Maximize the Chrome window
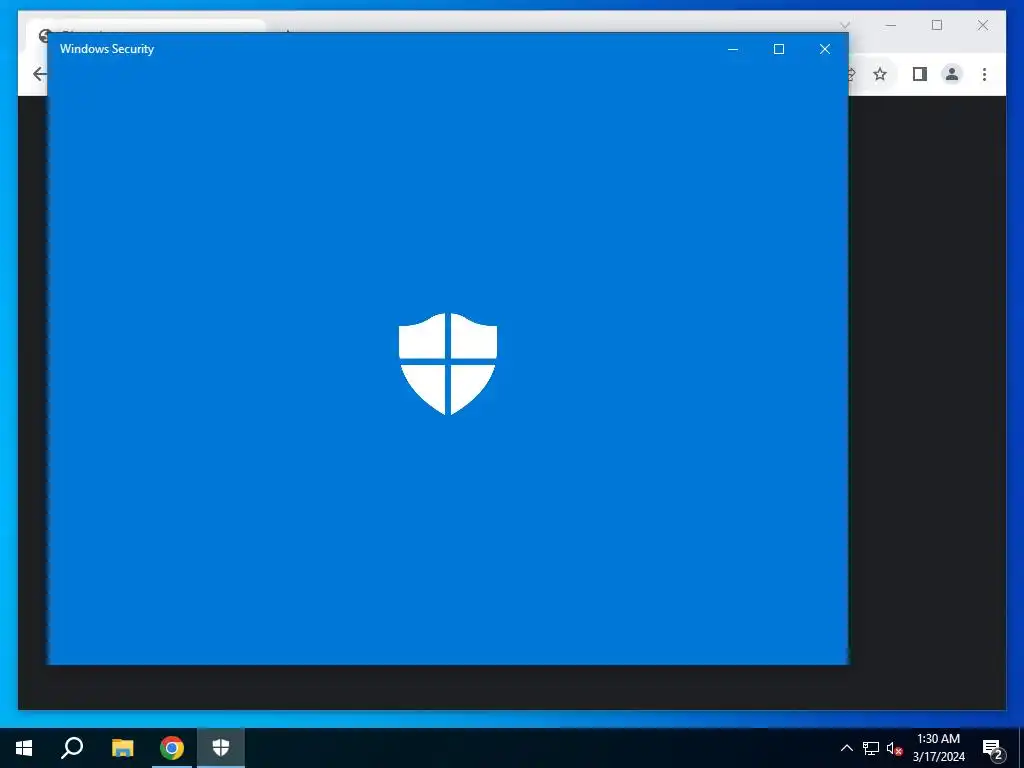1024x768 pixels. coord(936,25)
